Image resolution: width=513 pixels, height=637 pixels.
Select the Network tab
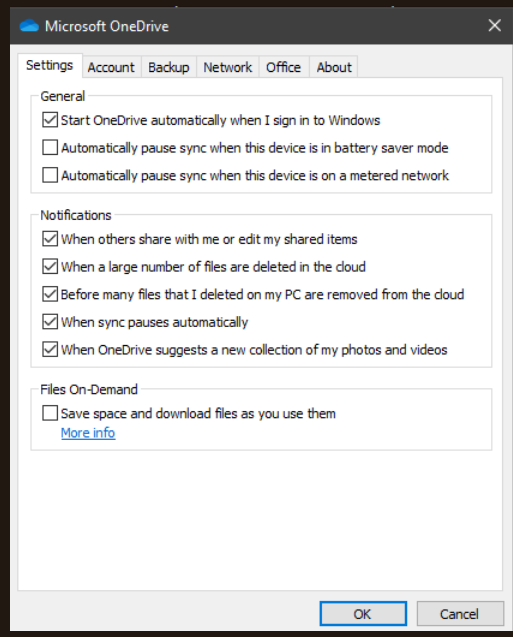(227, 67)
